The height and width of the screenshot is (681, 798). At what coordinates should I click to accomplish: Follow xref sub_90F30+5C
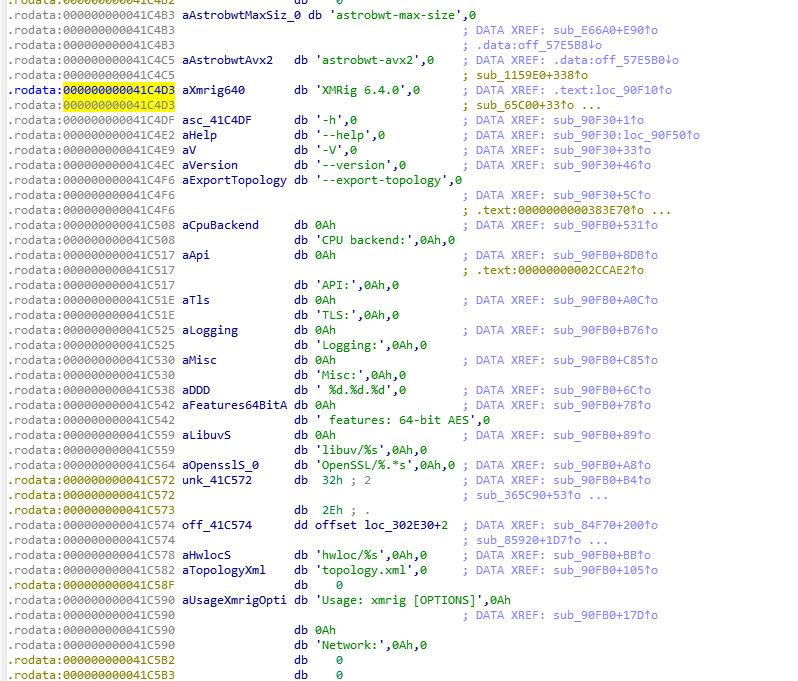[602, 195]
